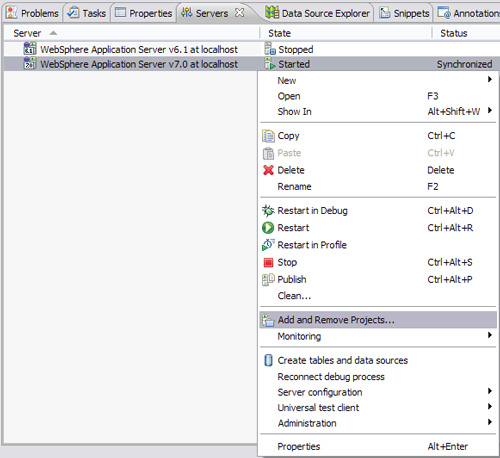Screen dimensions: 500x458
Task: Sort by the Server column header
Action: coord(132,33)
